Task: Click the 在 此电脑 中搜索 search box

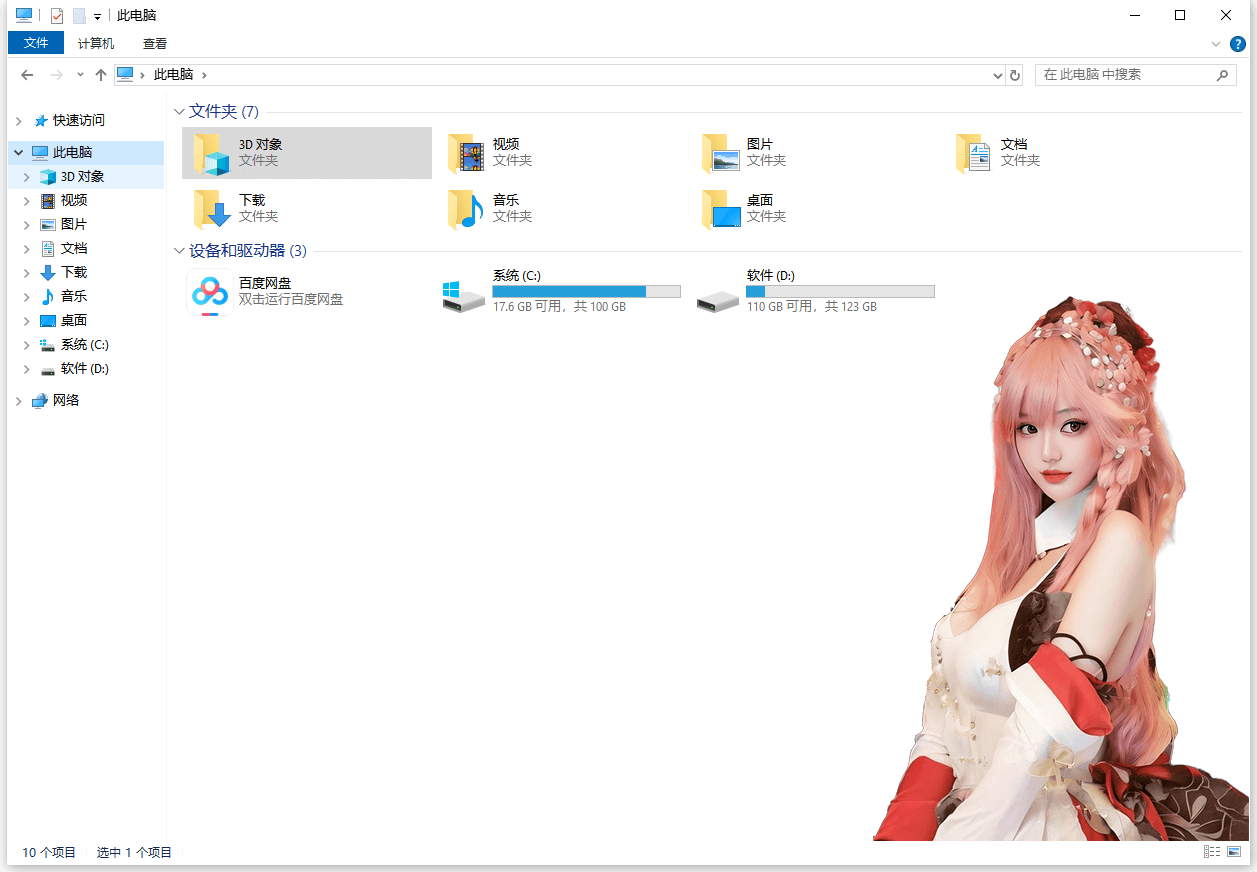Action: click(1125, 75)
